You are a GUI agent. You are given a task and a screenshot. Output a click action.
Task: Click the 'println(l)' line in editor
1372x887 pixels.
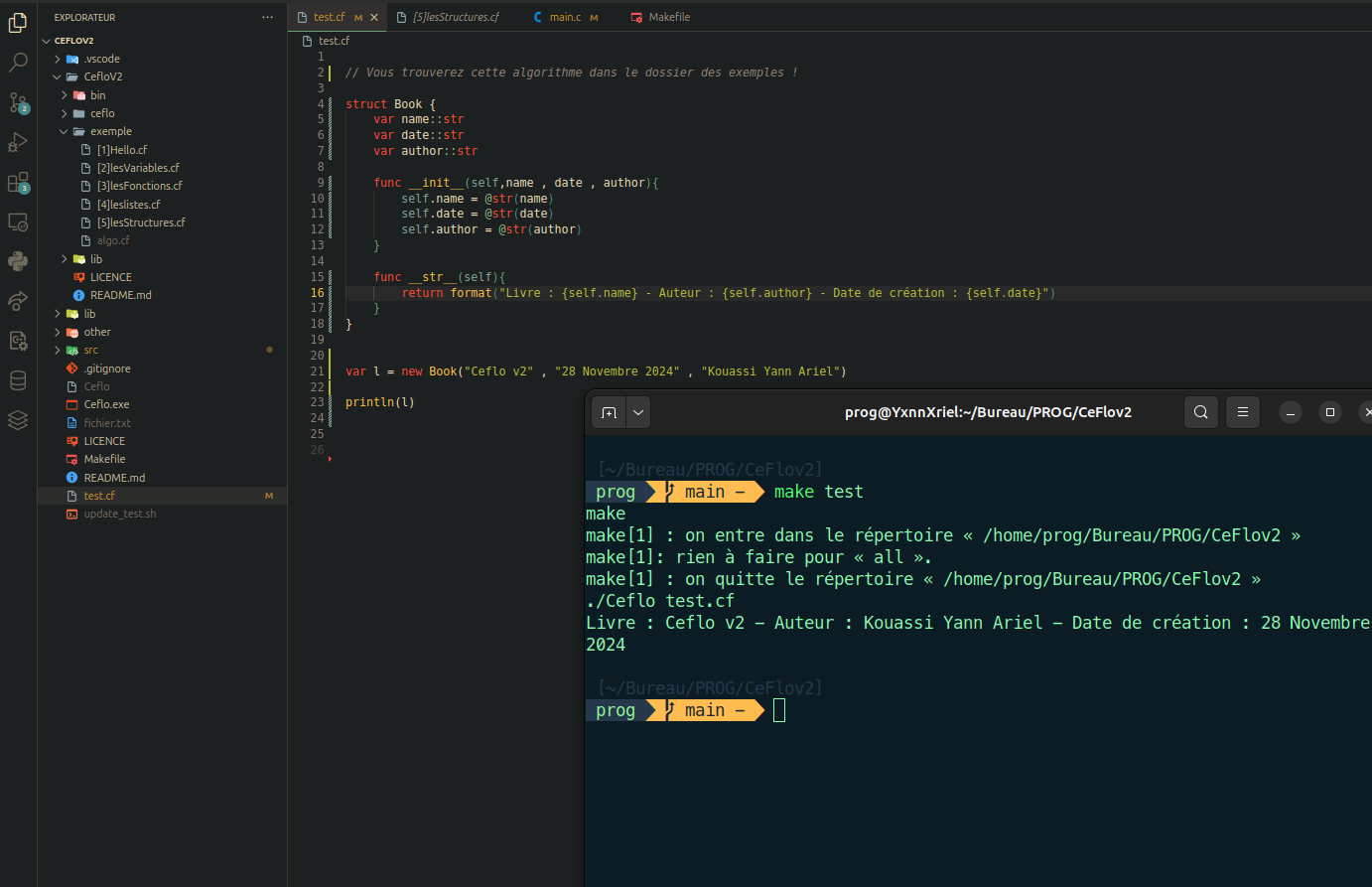(380, 402)
